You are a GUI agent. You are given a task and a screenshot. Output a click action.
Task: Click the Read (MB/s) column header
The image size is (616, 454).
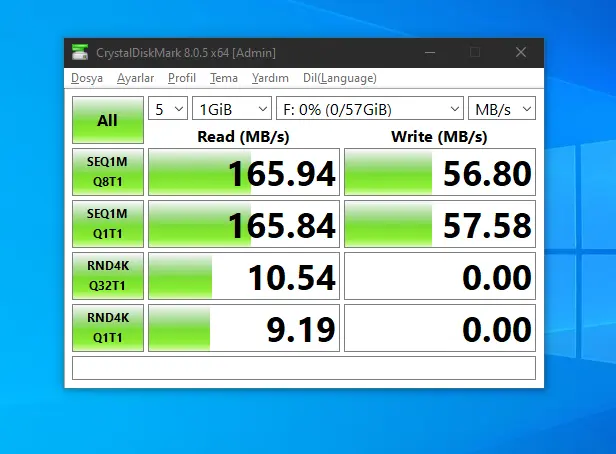click(243, 137)
